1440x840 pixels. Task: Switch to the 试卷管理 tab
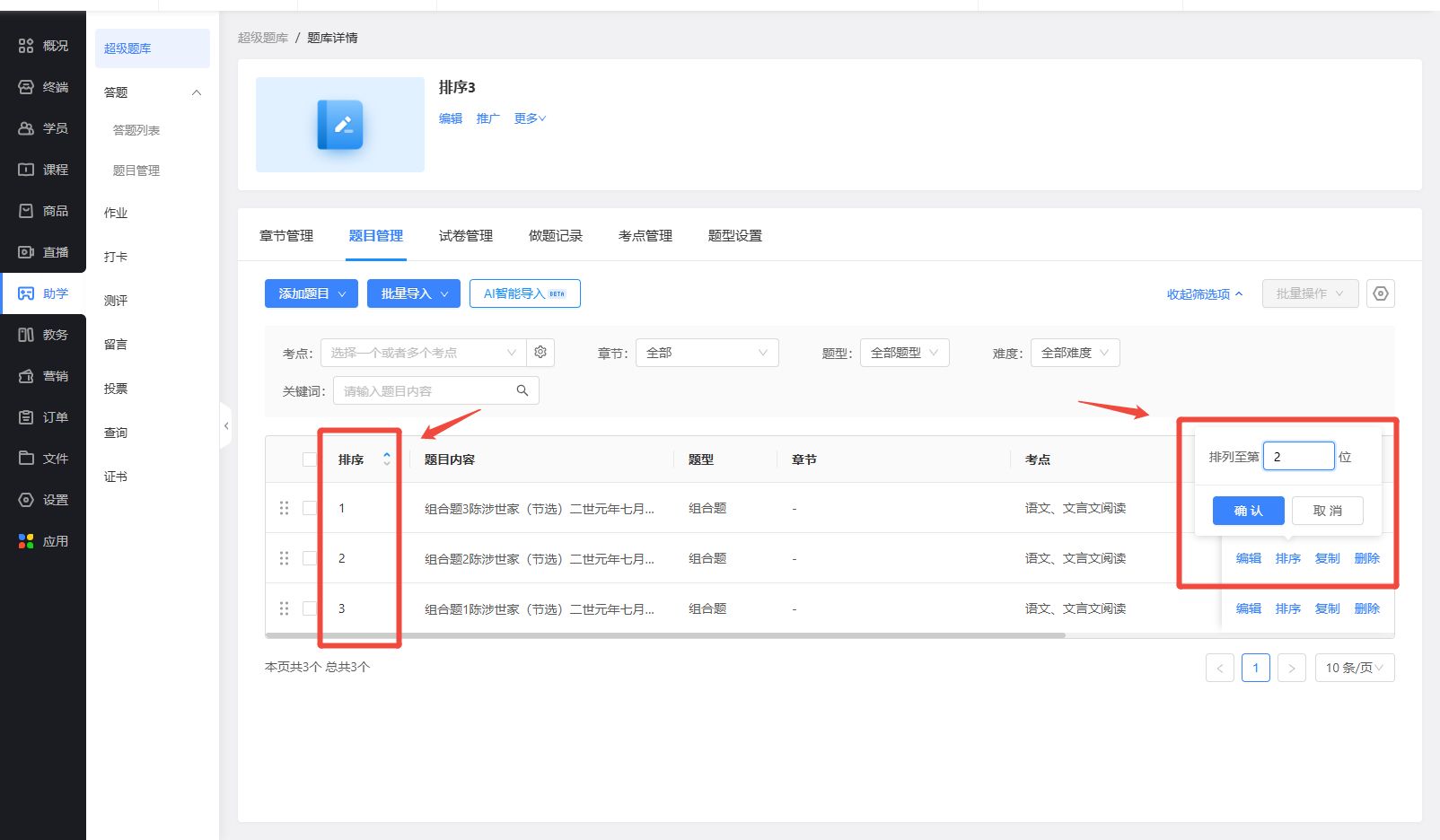pos(465,236)
